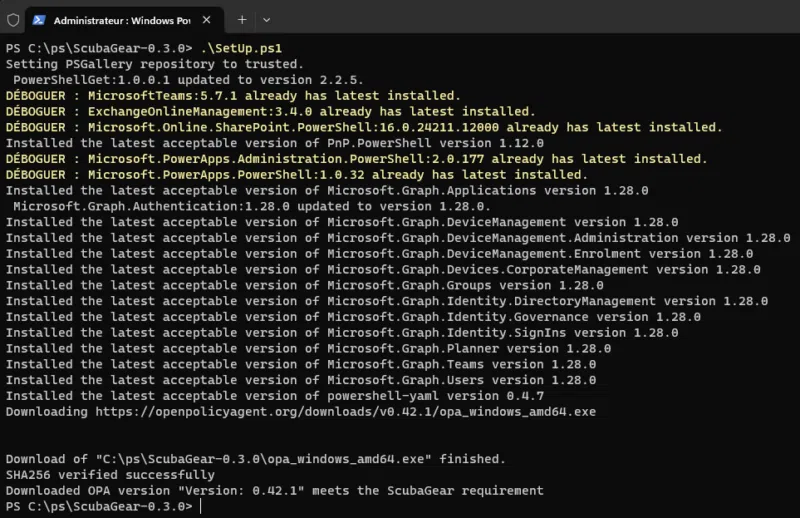Viewport: 800px width, 518px height.
Task: Click the ExchangeOnlineManagement:3.4.0 debug line
Action: coord(270,112)
